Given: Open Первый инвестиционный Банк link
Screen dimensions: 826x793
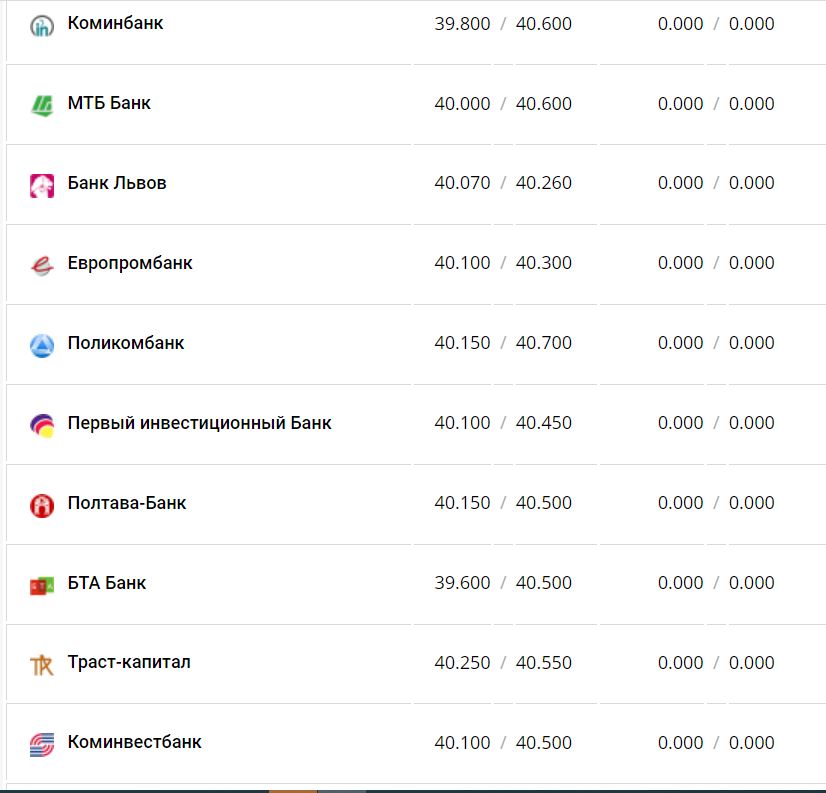Looking at the screenshot, I should coord(199,423).
